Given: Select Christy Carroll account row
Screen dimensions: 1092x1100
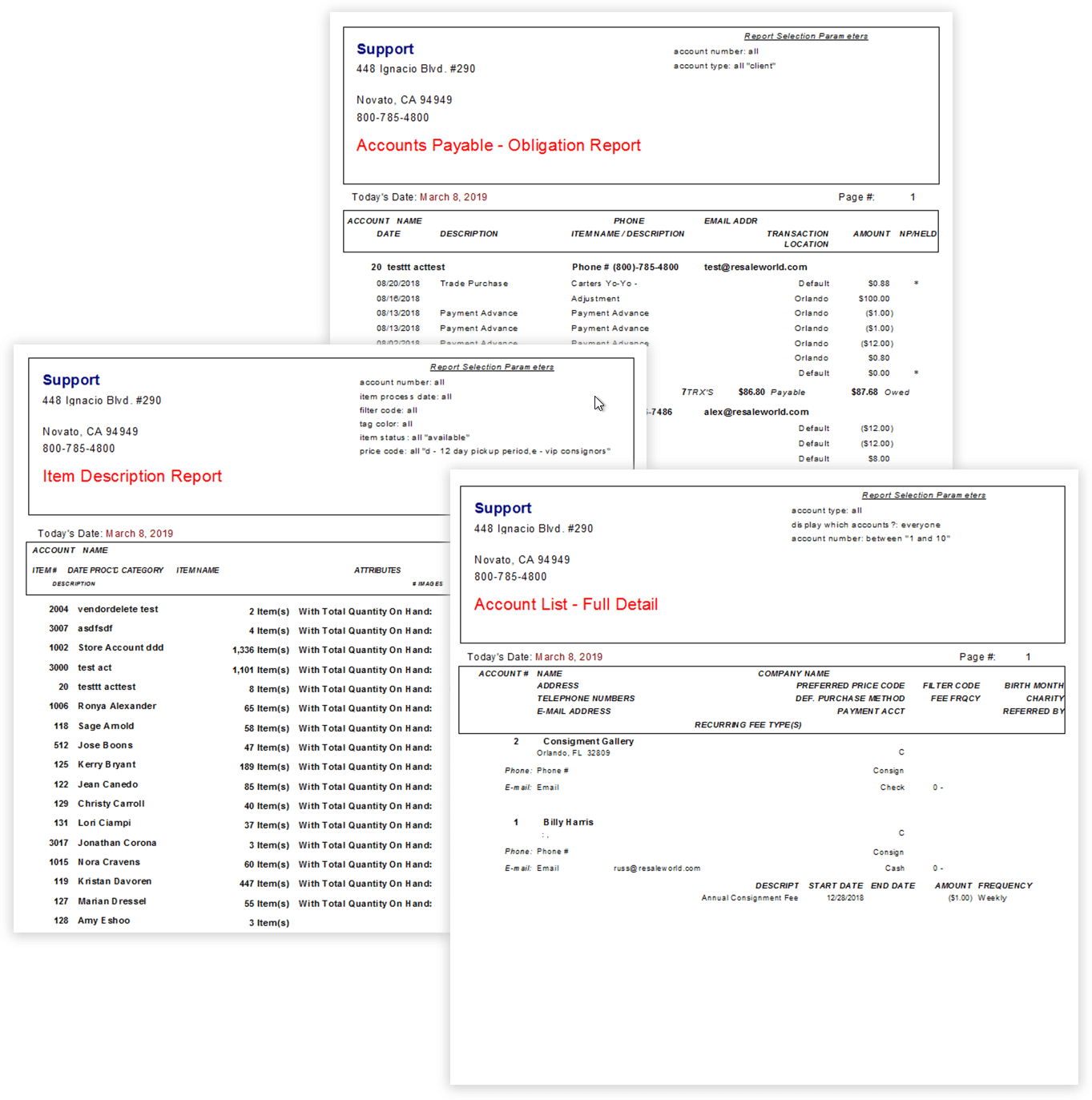Looking at the screenshot, I should 99,804.
